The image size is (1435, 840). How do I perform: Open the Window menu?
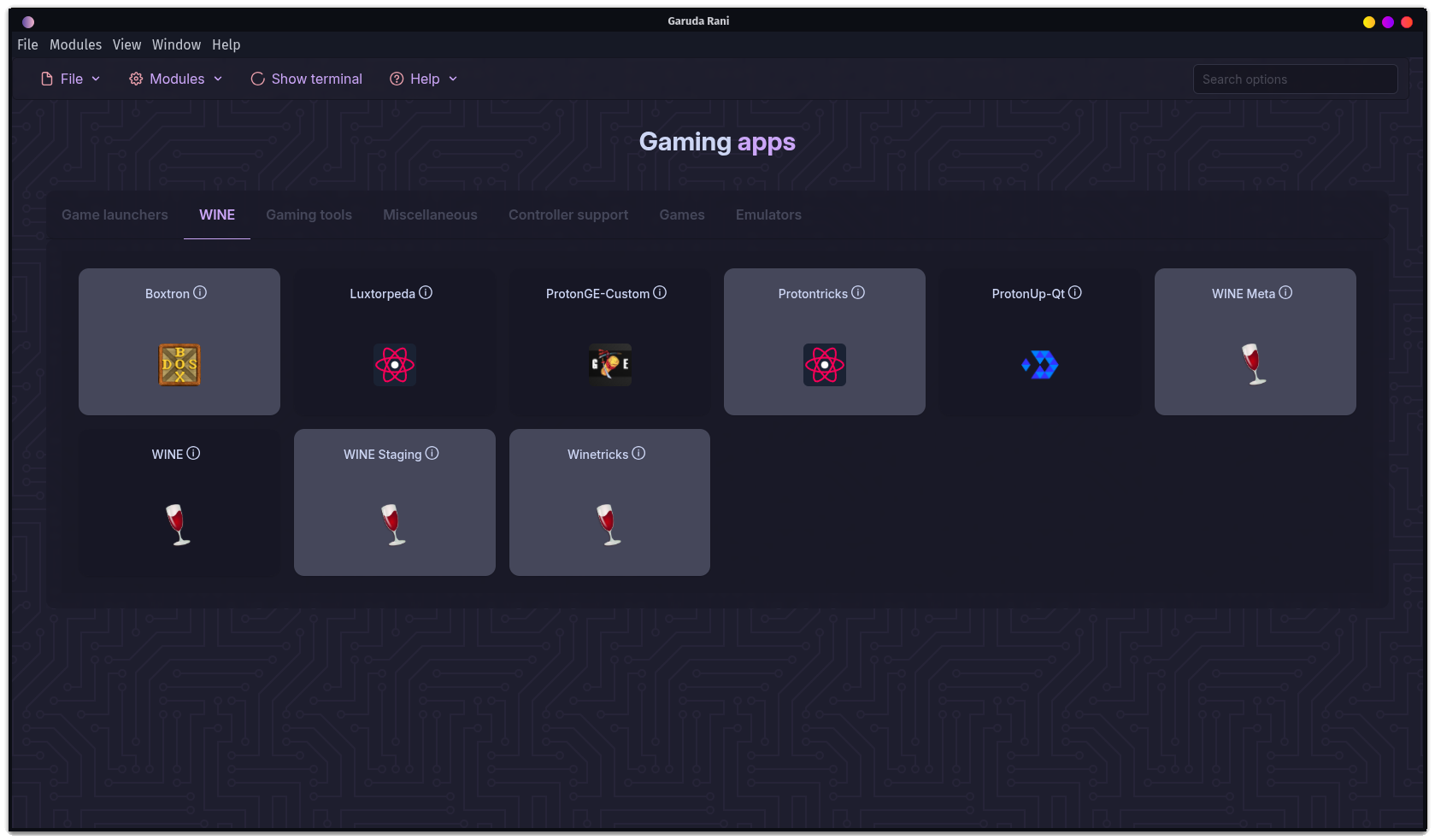(176, 44)
